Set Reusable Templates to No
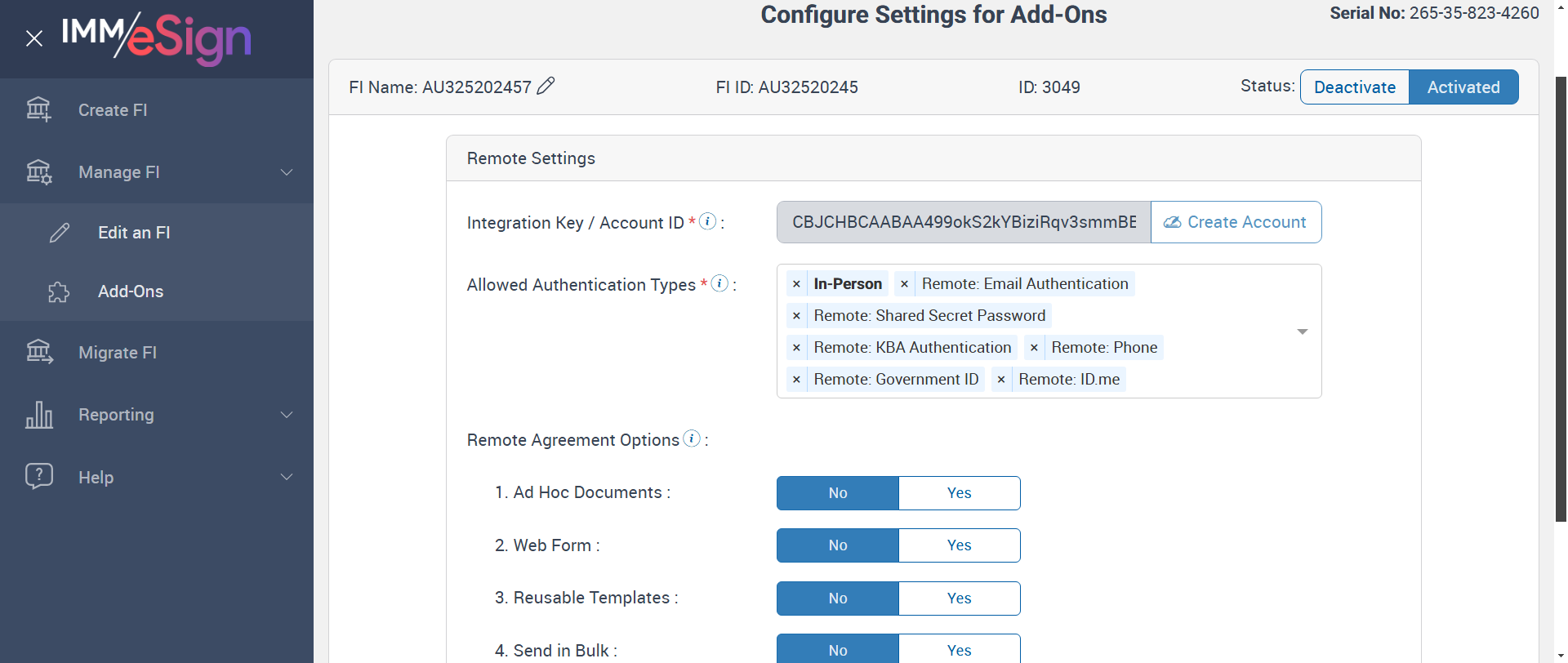 click(x=838, y=598)
